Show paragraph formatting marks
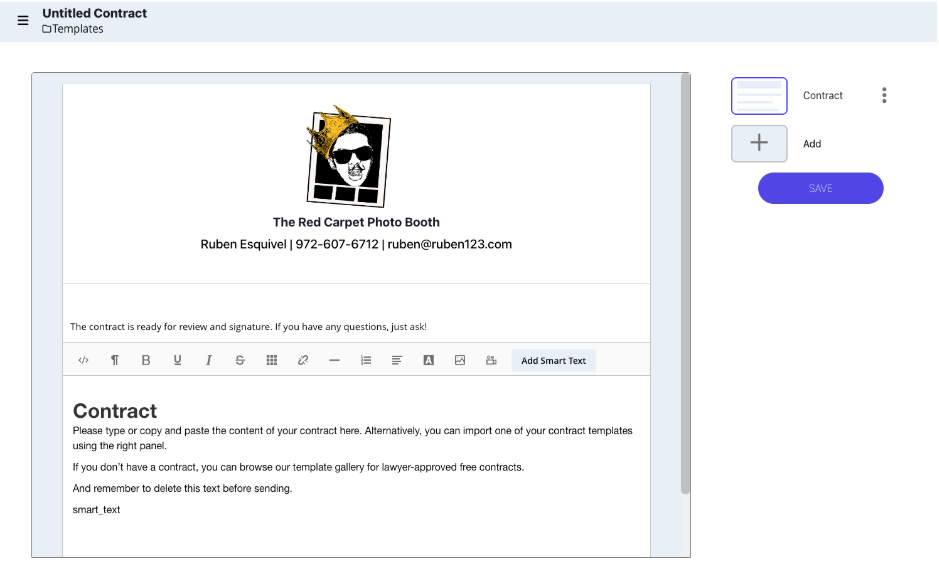The height and width of the screenshot is (579, 939). (x=115, y=360)
